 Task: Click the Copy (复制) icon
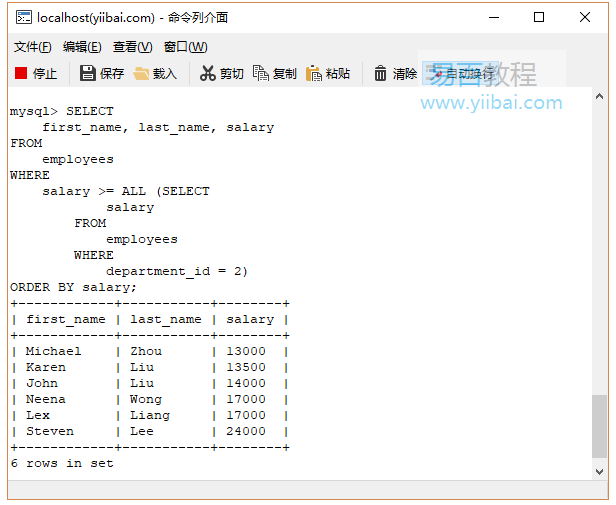tap(261, 73)
